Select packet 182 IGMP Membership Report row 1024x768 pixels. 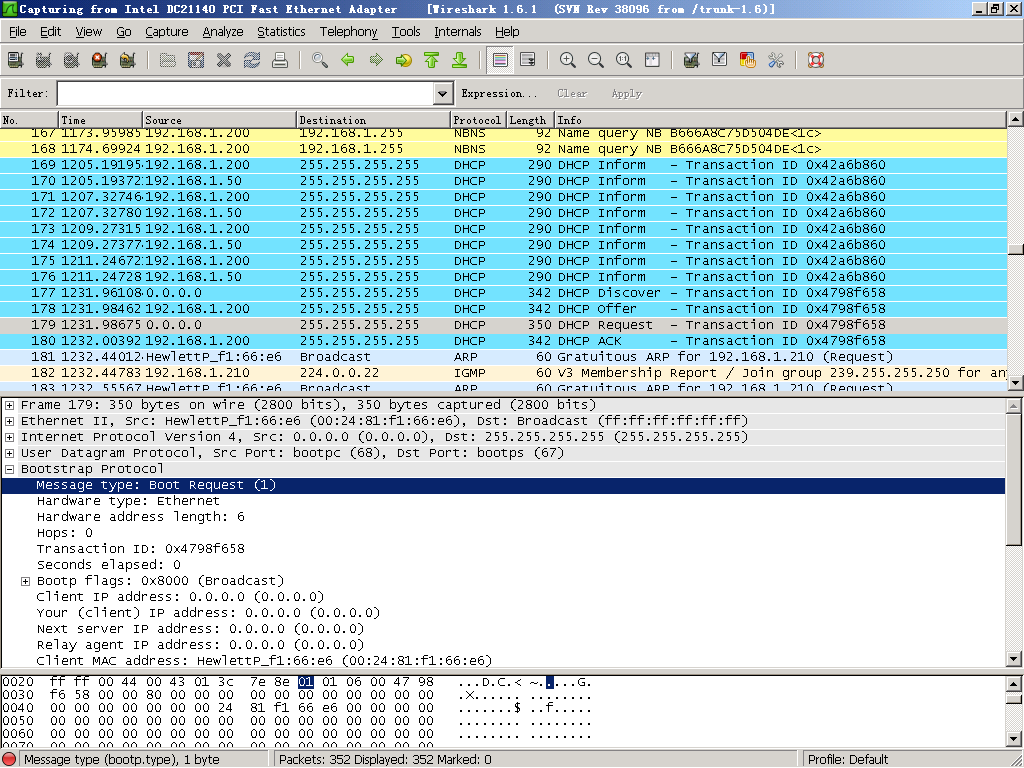(503, 373)
